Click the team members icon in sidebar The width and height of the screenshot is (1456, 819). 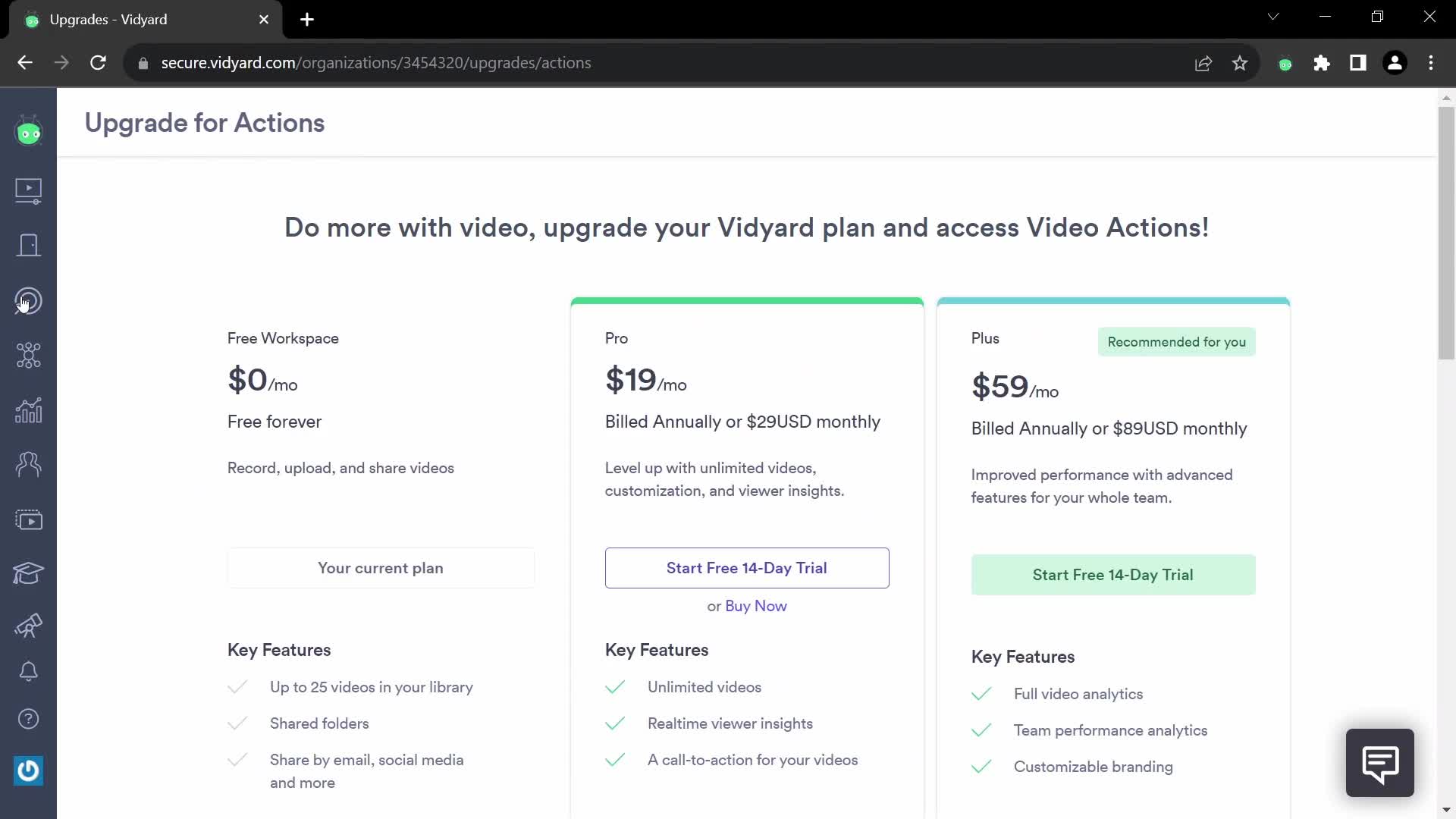[x=28, y=464]
